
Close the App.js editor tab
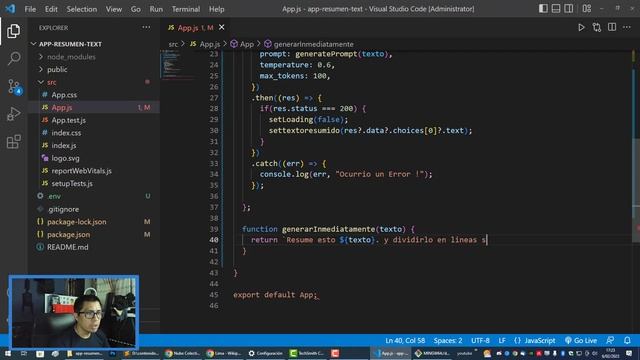222,27
